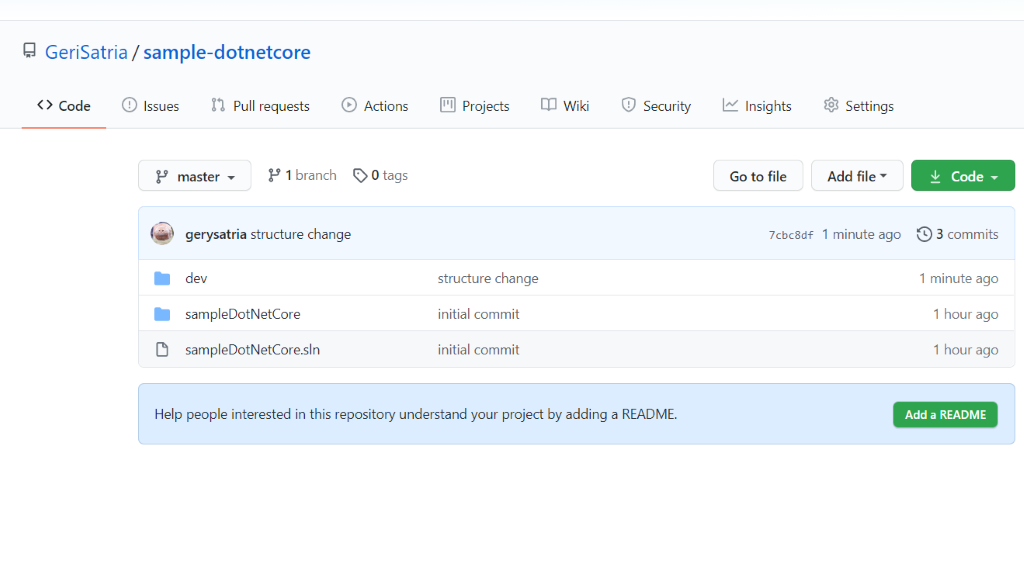Click the branch icon next to 1 branch
Screen dimensions: 1024x585
coord(274,176)
